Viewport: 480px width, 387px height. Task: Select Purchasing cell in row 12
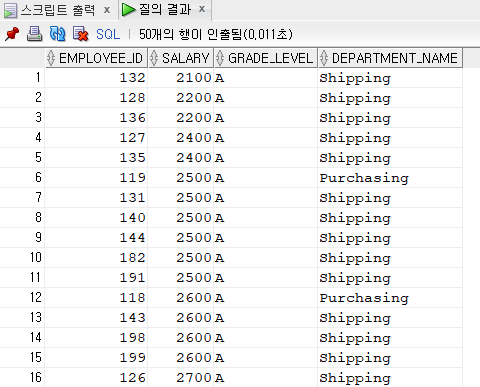(x=390, y=298)
